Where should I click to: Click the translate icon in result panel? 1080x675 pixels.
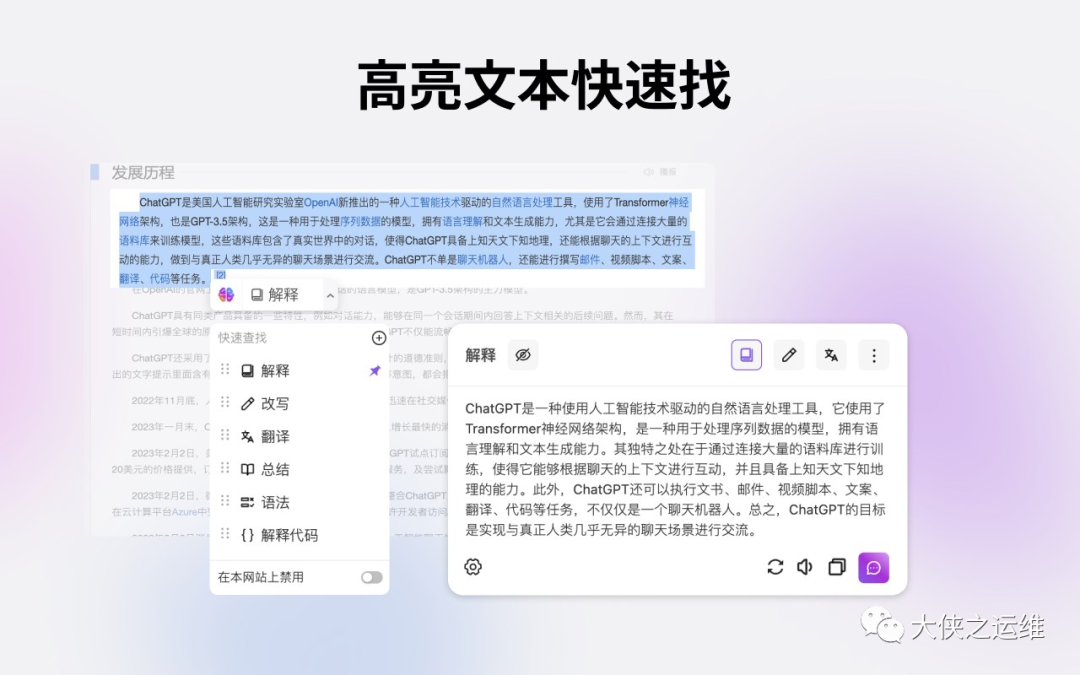831,355
